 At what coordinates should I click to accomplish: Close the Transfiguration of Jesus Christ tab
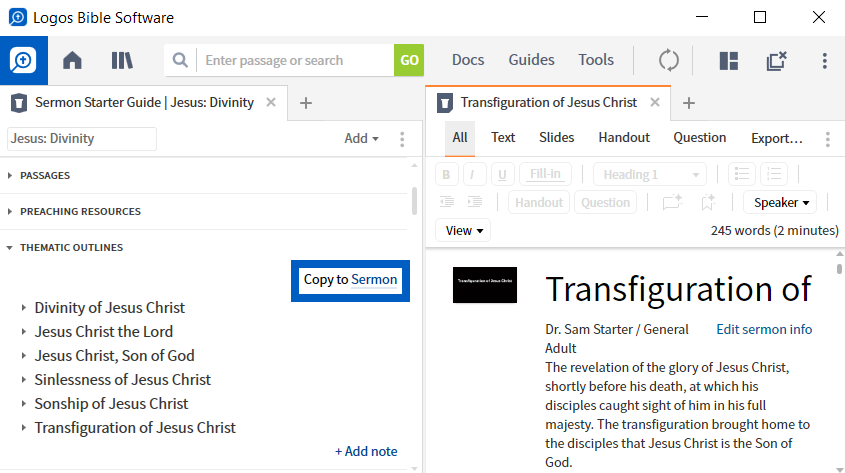[655, 102]
